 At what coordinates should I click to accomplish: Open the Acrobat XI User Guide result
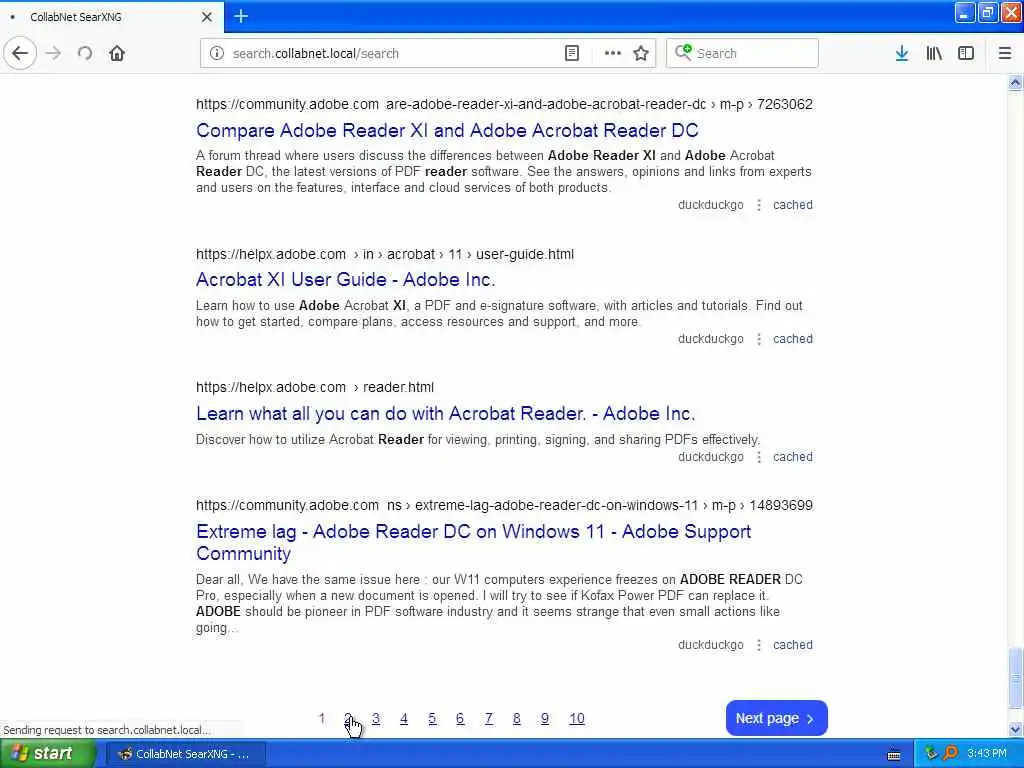[345, 280]
